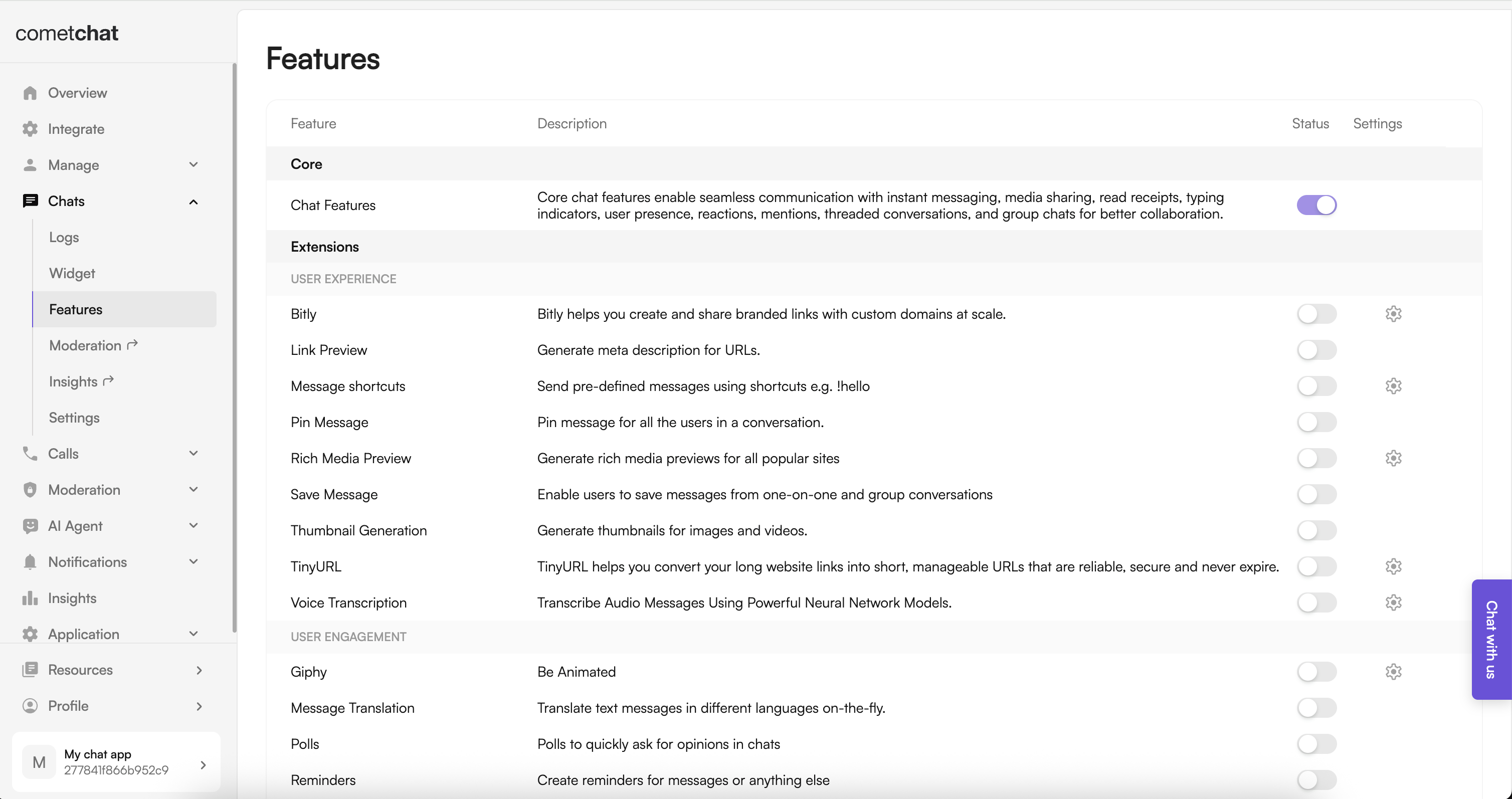Image resolution: width=1512 pixels, height=799 pixels.
Task: Open TinyURL settings gear icon
Action: point(1393,566)
